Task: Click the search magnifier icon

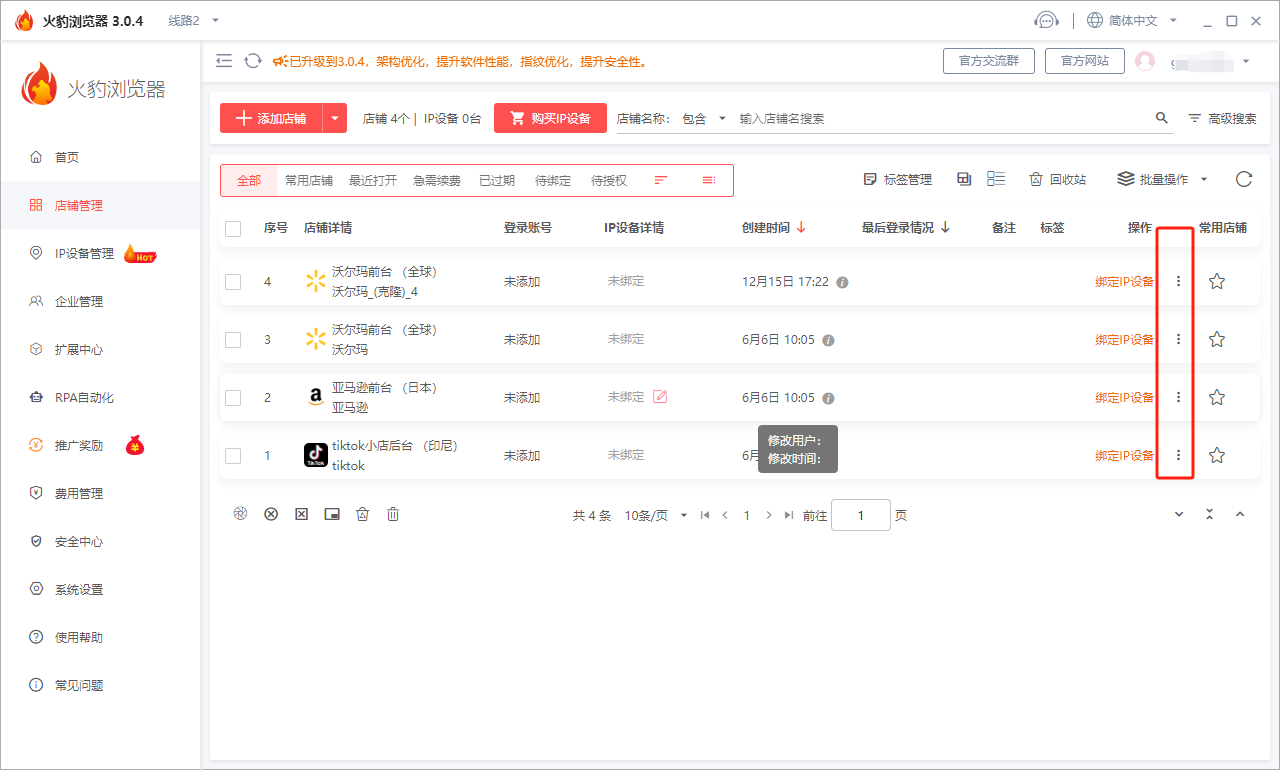Action: coord(1161,118)
